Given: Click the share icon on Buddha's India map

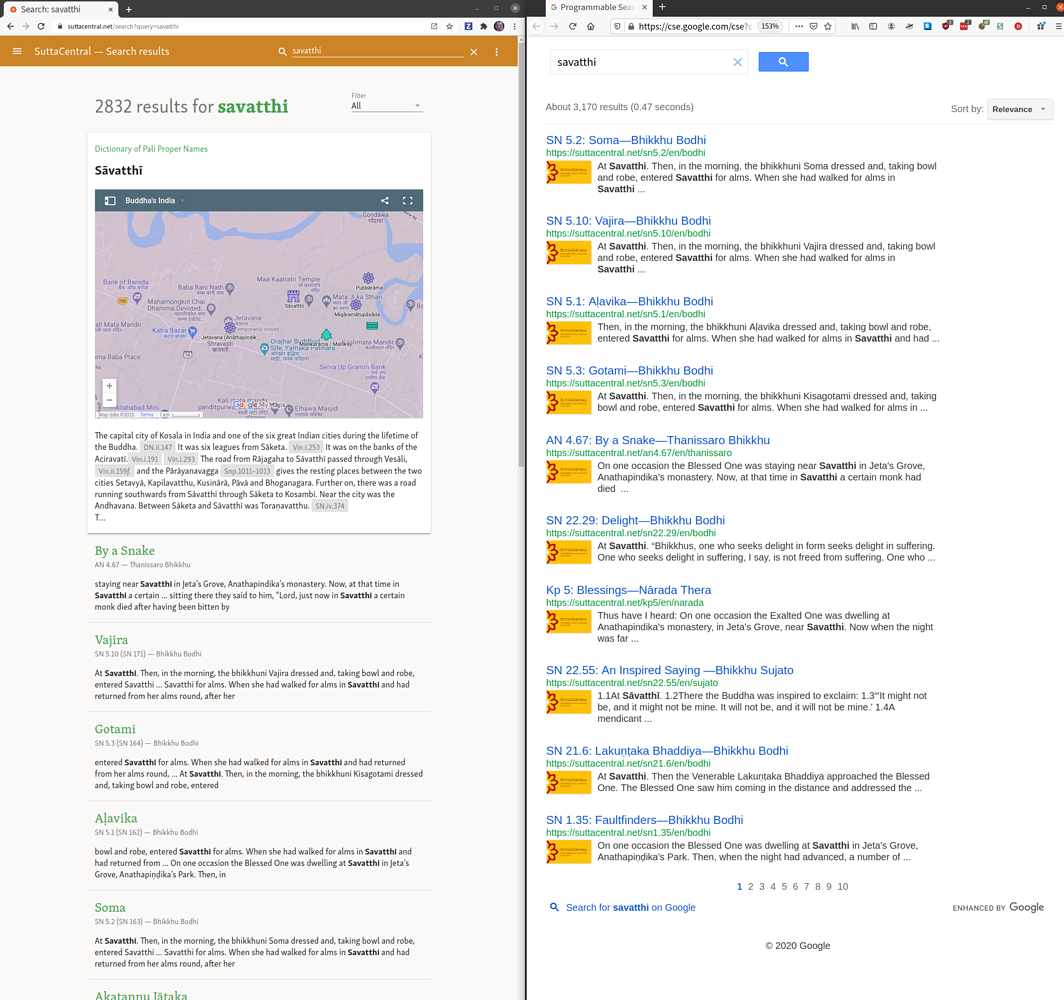Looking at the screenshot, I should click(385, 200).
